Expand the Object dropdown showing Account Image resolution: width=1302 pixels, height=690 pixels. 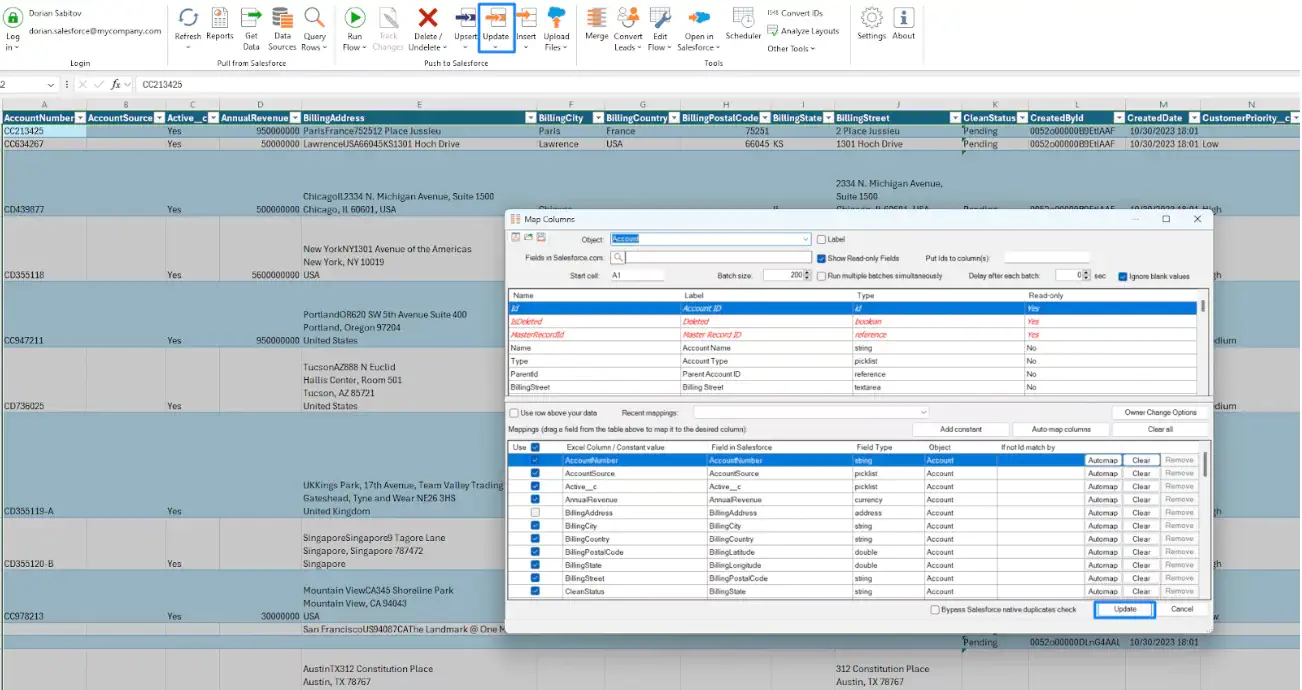[805, 239]
